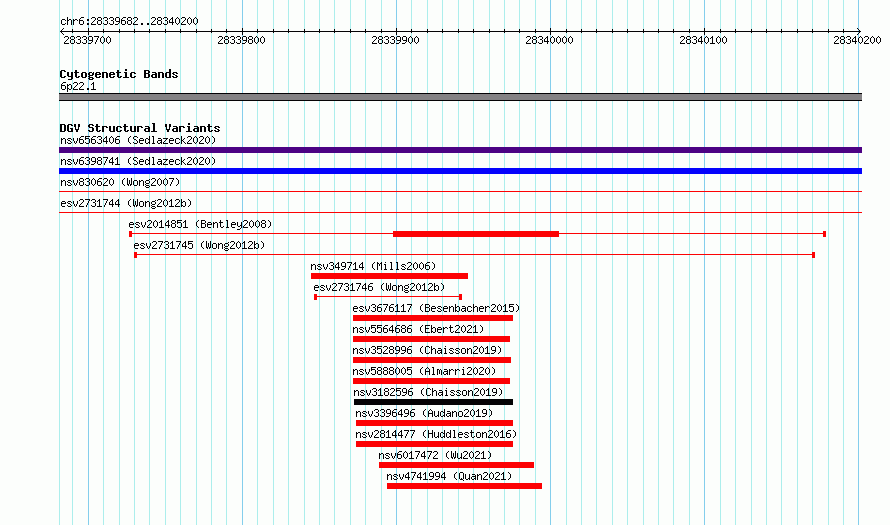Image resolution: width=890 pixels, height=525 pixels.
Task: Click the 28340200 ruler coordinate
Action: (x=857, y=40)
